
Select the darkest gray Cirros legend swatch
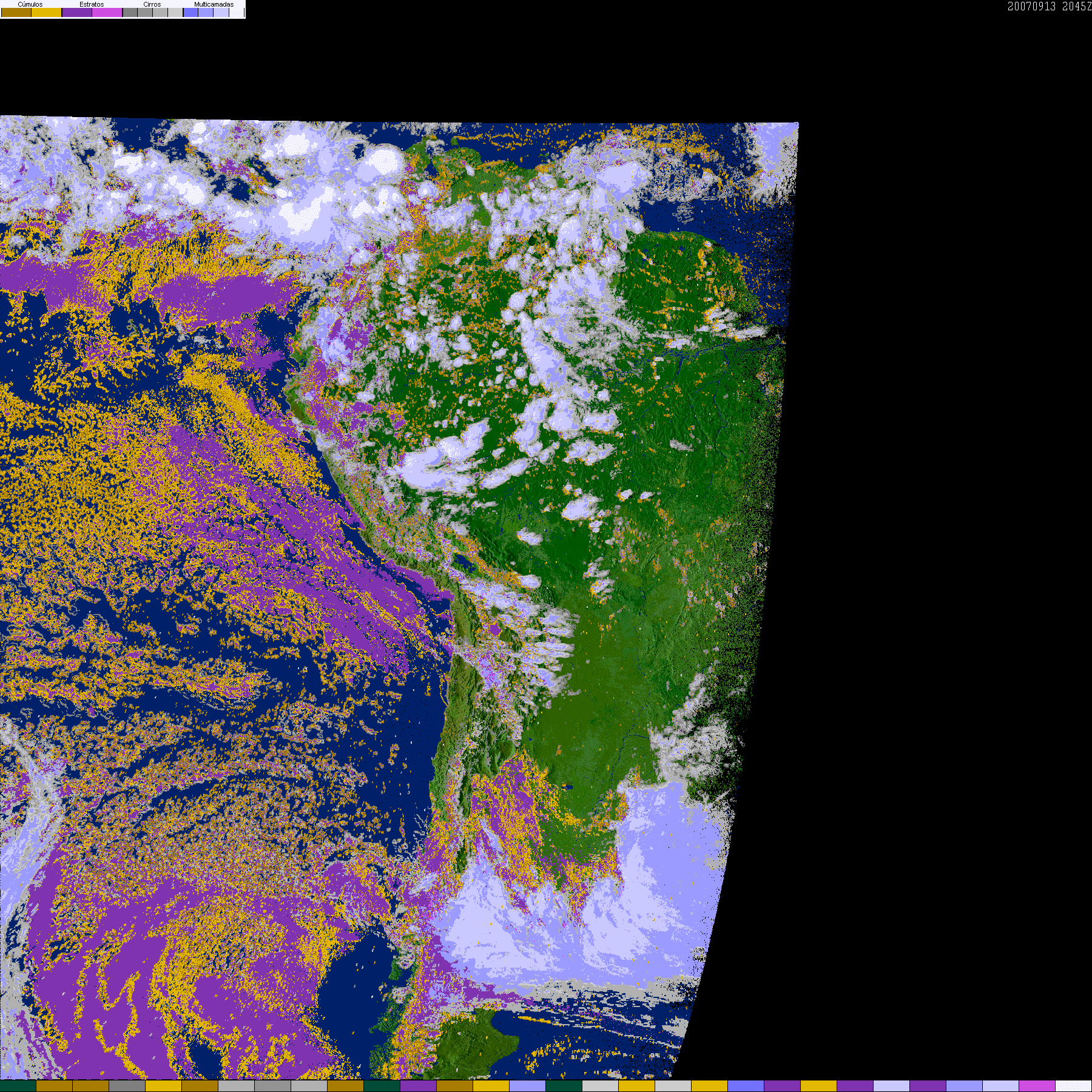point(130,13)
